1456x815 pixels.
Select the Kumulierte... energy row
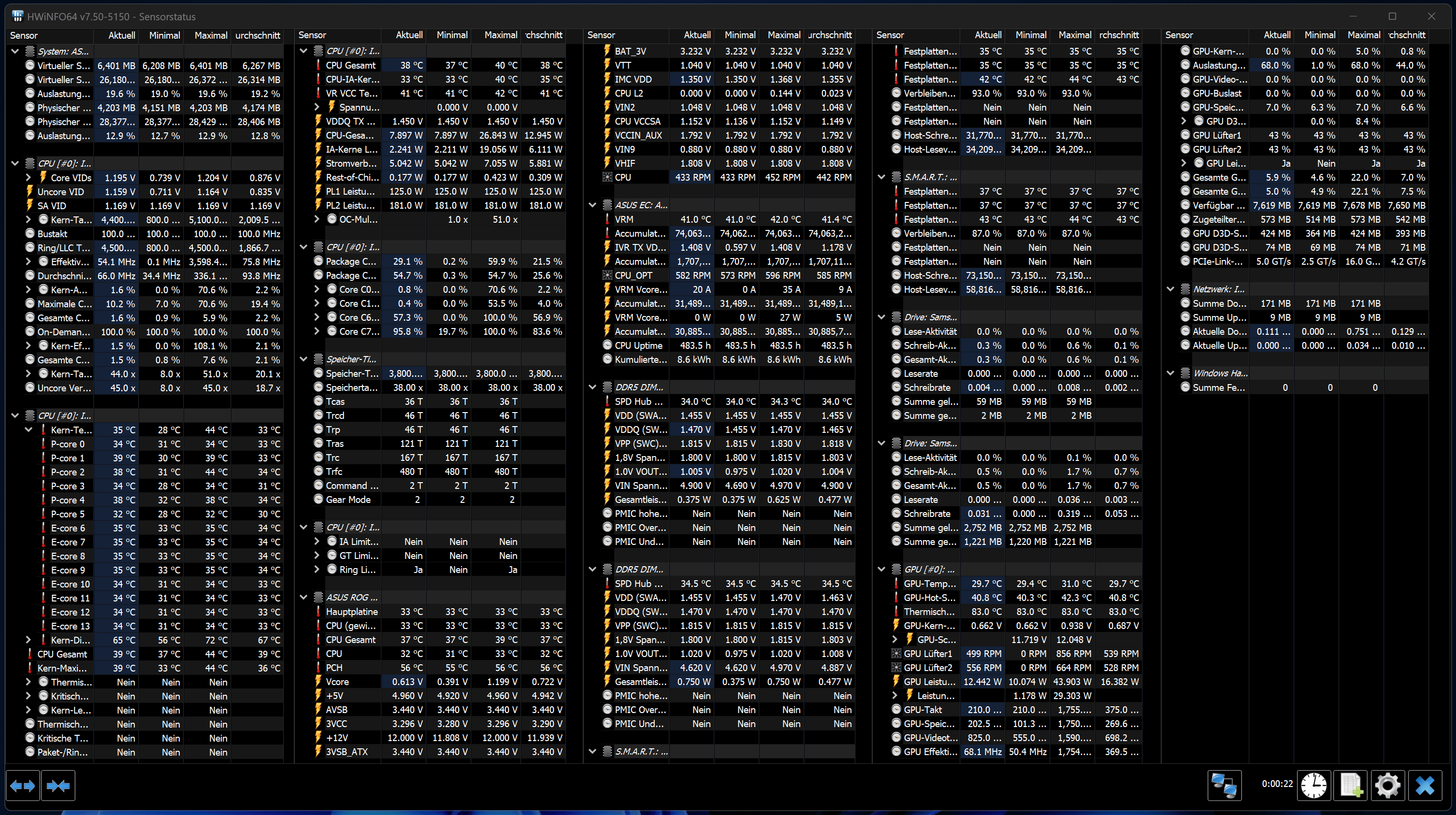click(720, 359)
